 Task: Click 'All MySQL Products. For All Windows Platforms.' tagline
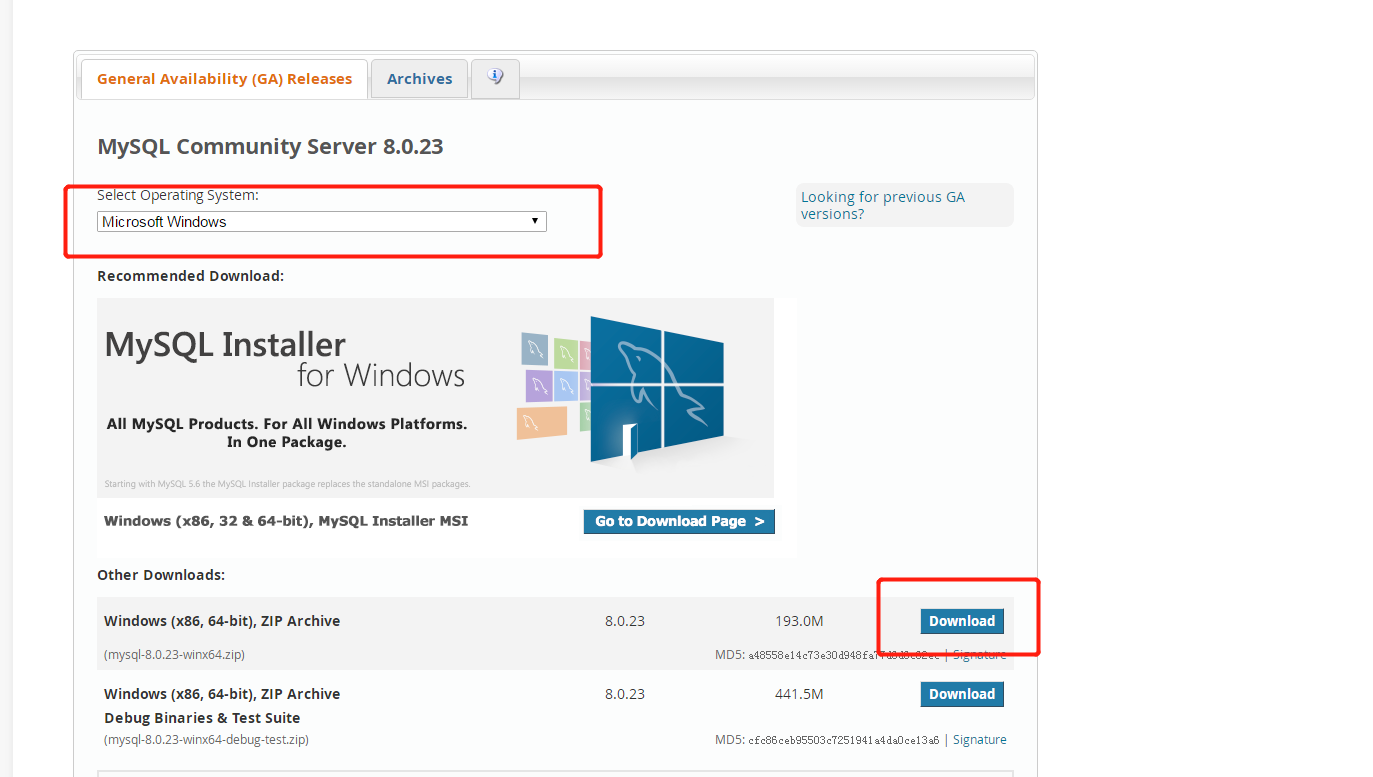[287, 424]
